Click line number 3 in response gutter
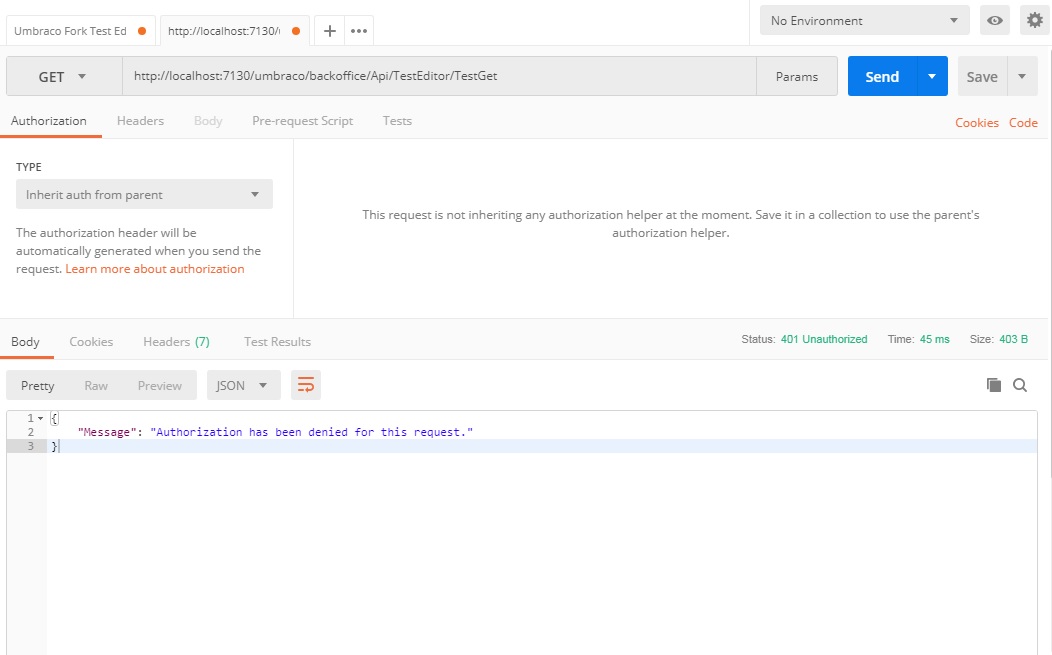 tap(30, 446)
